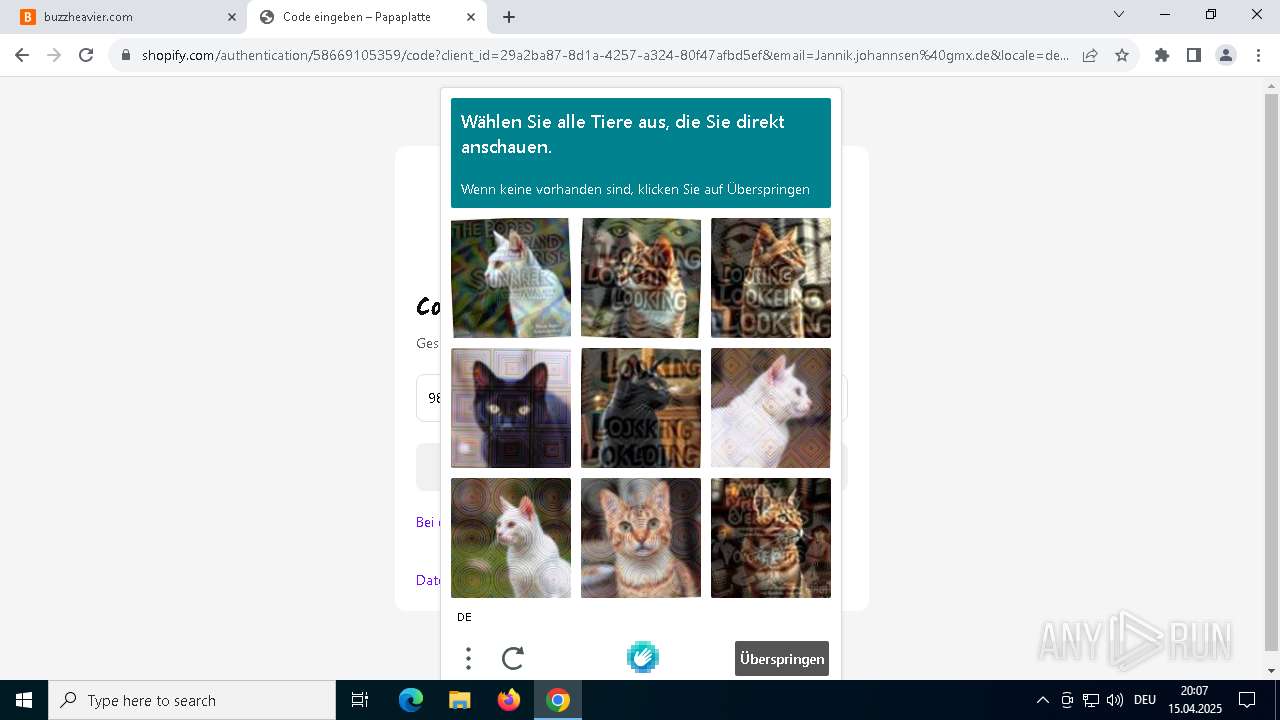Screen dimensions: 1280x720
Task: Select top-right tabby cat tile
Action: coord(771,278)
